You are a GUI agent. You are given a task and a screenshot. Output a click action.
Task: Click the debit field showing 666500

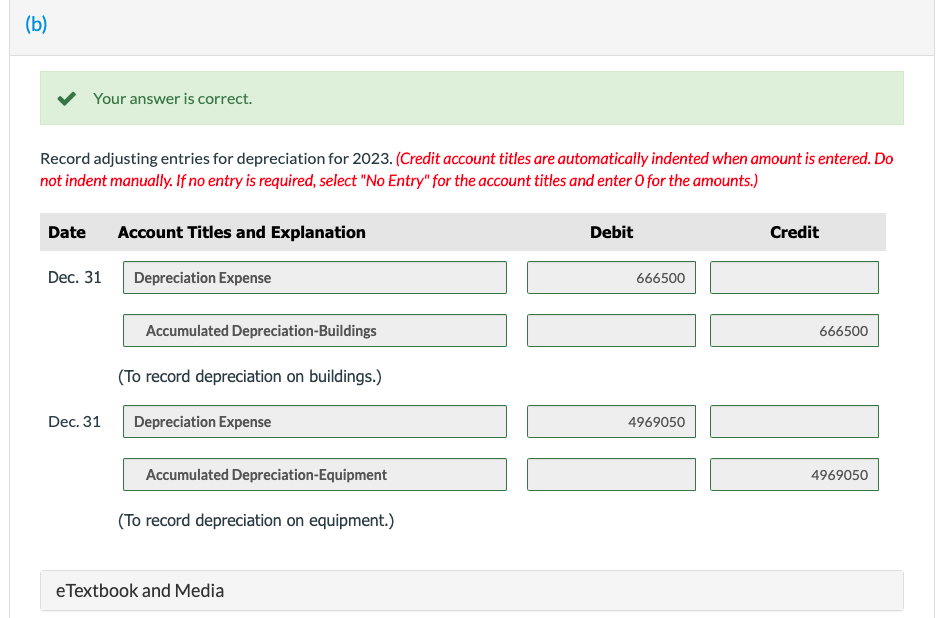(611, 277)
